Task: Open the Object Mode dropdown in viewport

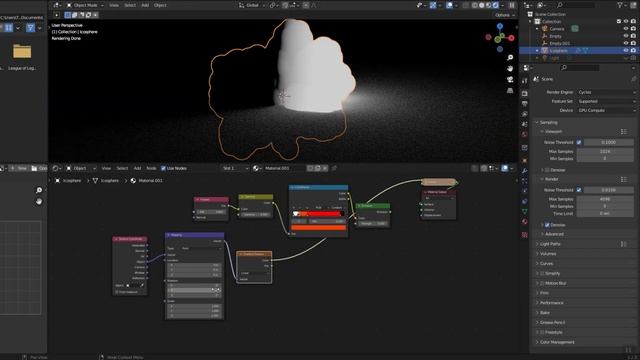Action: coord(85,5)
